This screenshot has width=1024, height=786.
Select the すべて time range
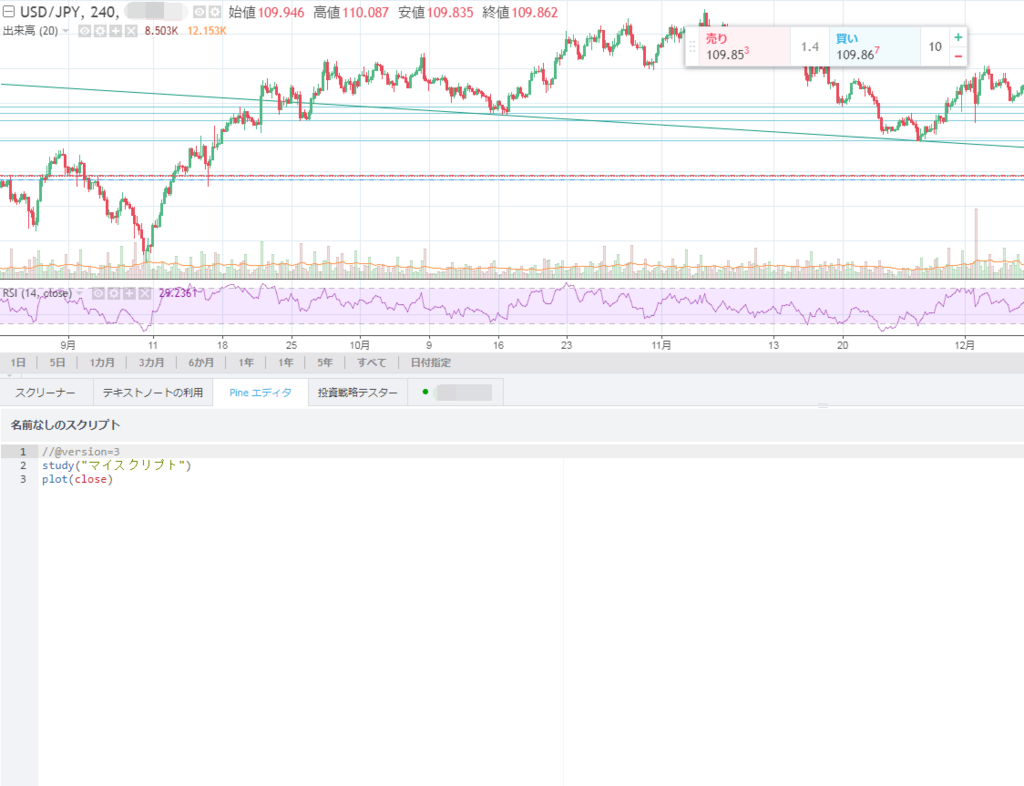372,362
